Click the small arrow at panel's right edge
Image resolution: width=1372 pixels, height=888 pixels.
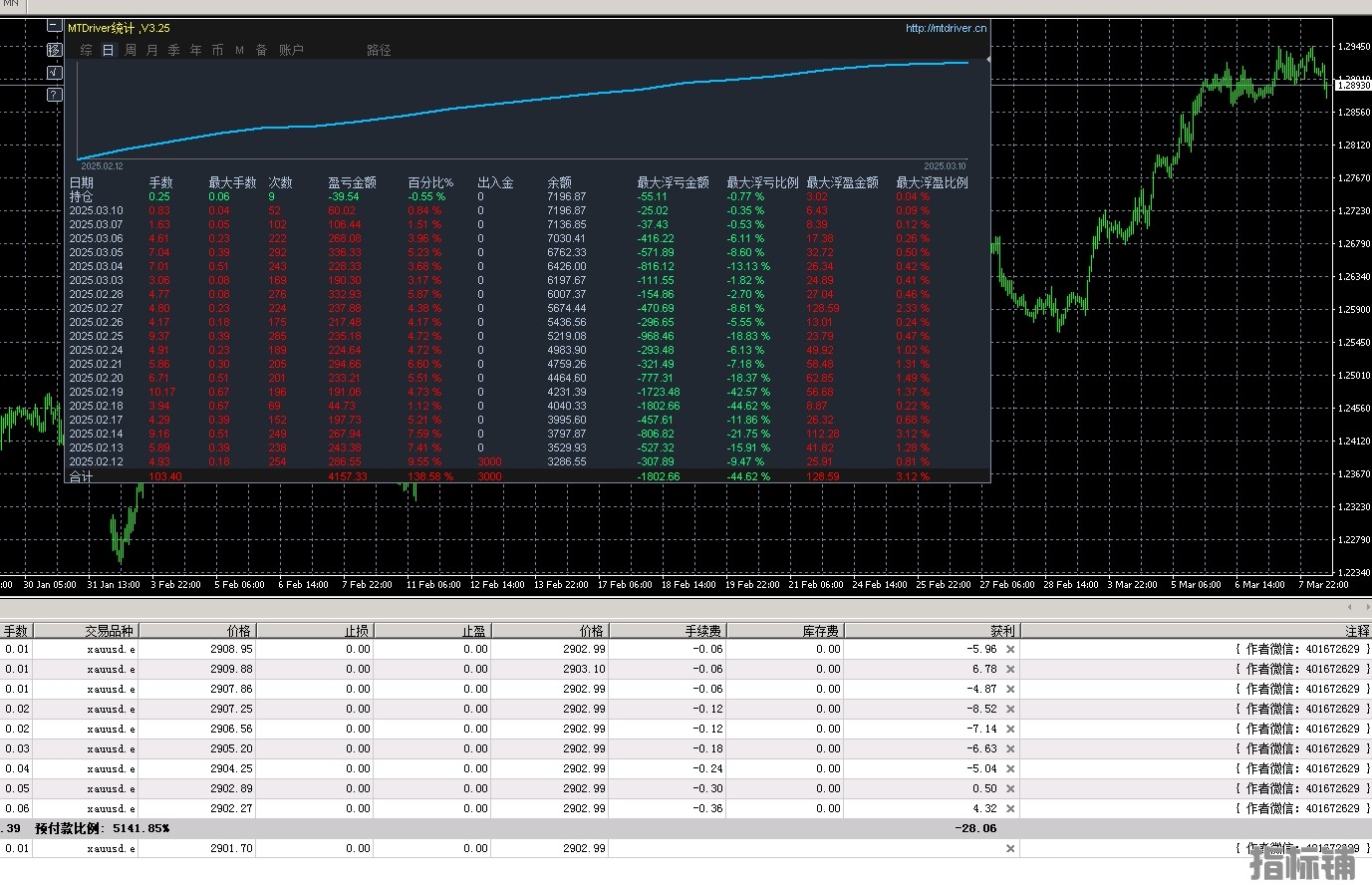987,60
